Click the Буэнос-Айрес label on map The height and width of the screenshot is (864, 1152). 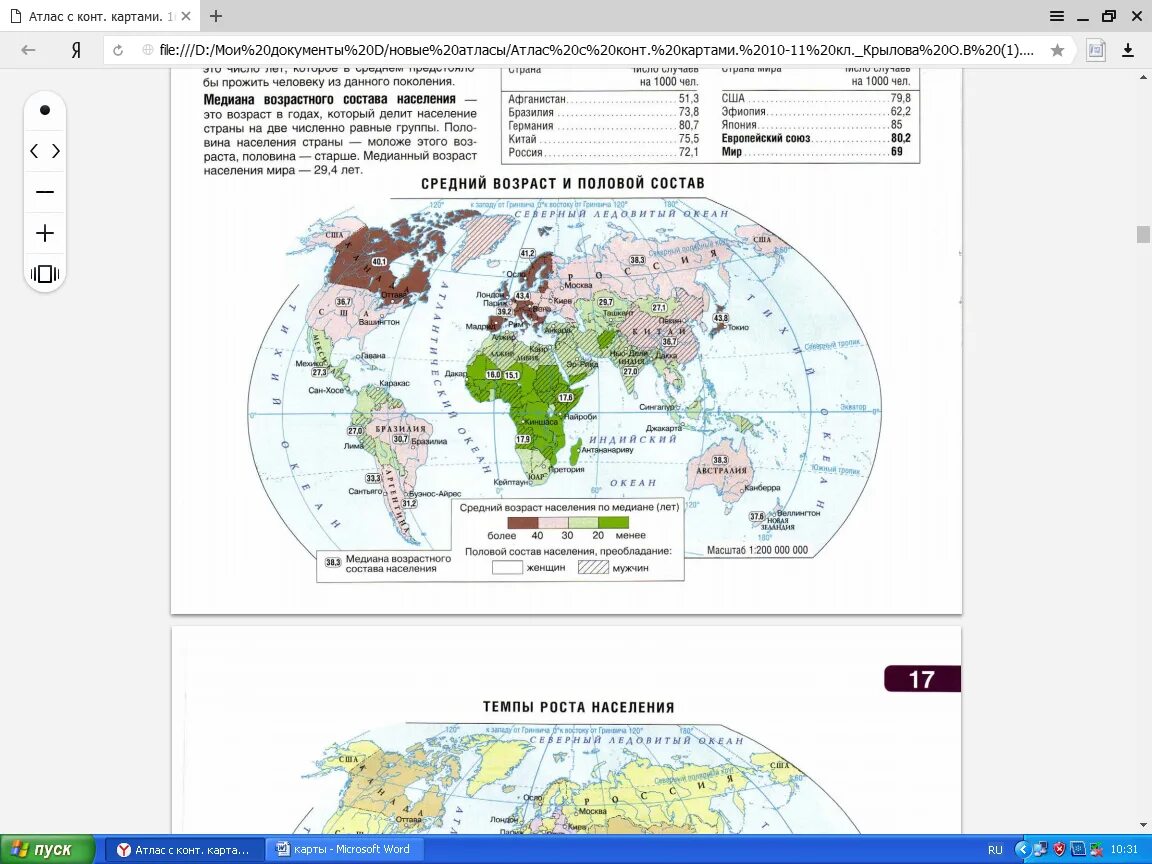coord(434,494)
